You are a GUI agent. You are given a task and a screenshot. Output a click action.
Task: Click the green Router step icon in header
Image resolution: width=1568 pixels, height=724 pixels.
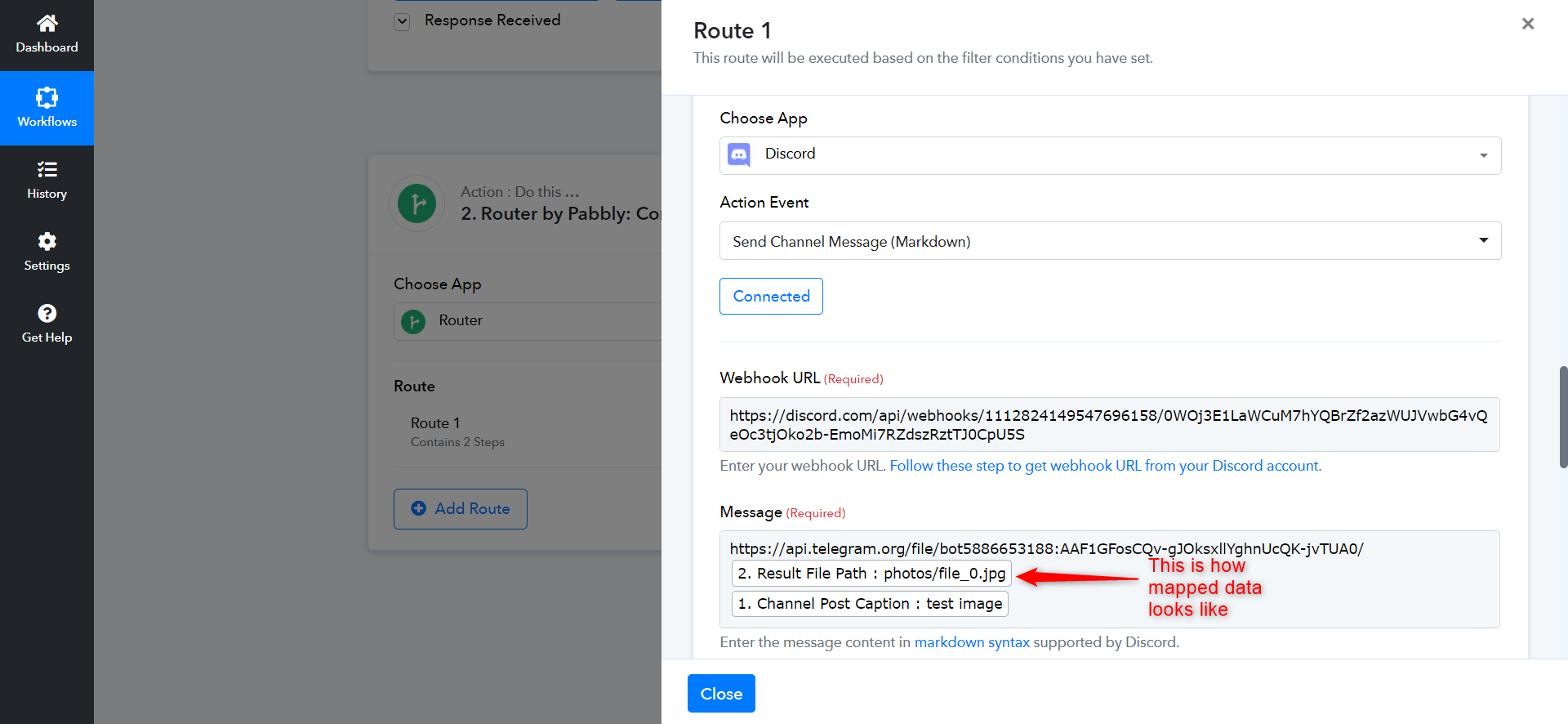coord(416,203)
